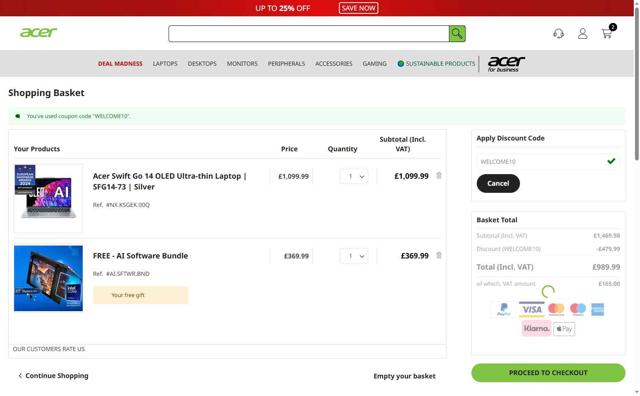Click the Mastercard payment icon
Viewport: 640px width, 396px height.
(556, 309)
